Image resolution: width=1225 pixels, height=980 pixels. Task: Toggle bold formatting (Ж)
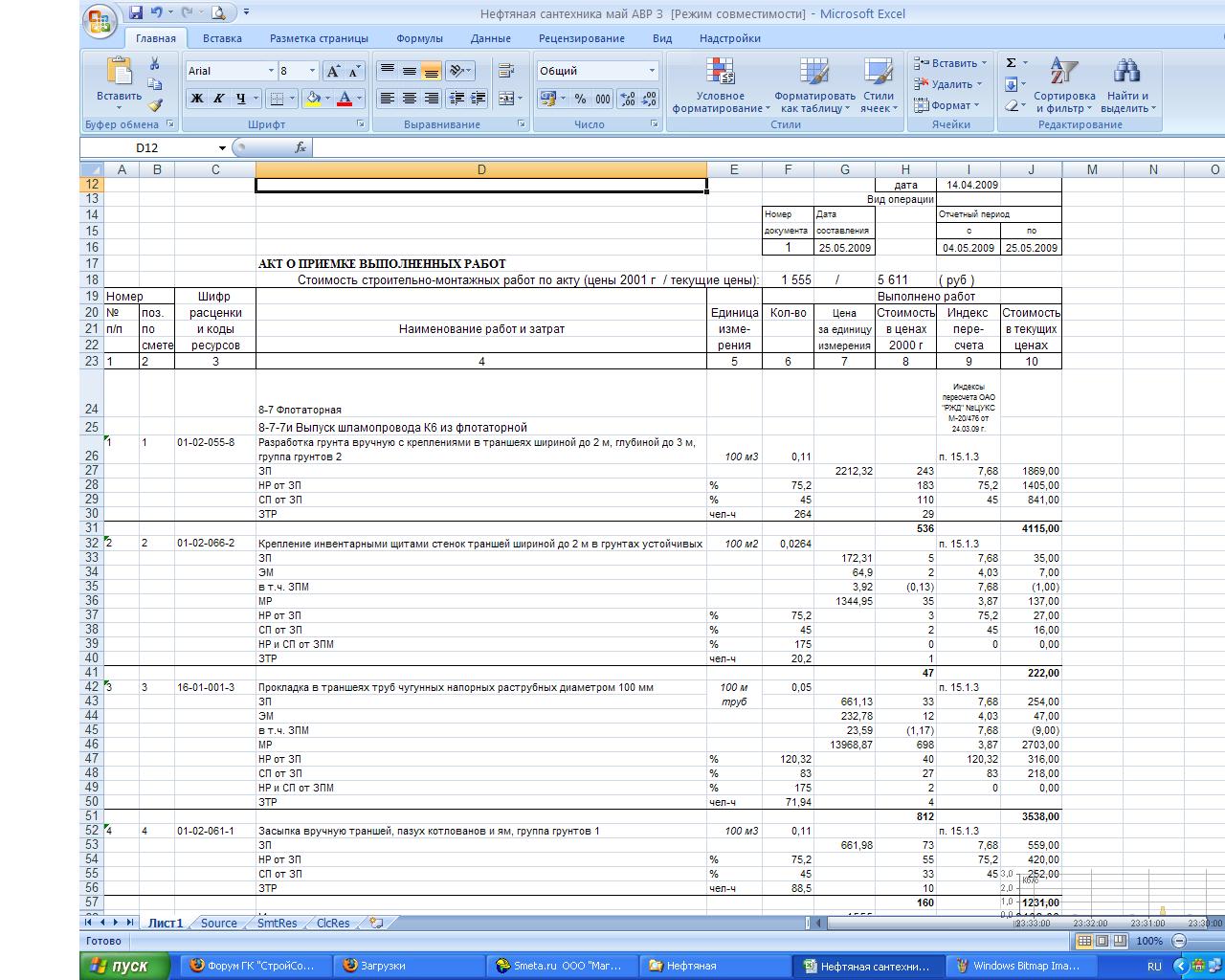[197, 99]
